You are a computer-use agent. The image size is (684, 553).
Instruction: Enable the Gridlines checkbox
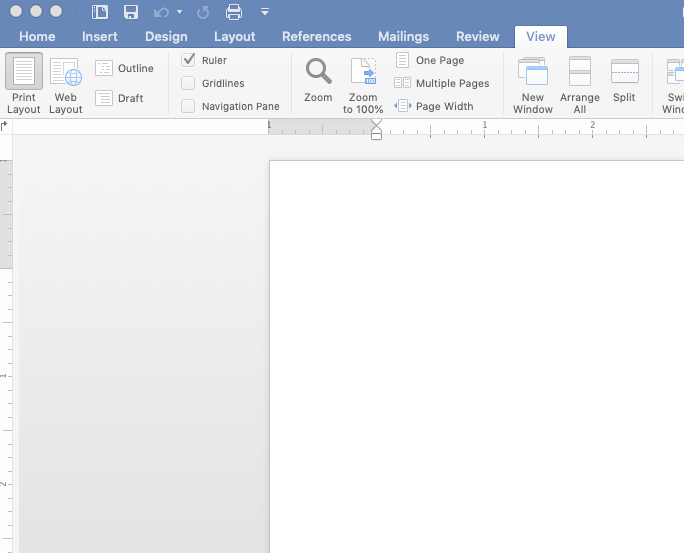pos(188,83)
